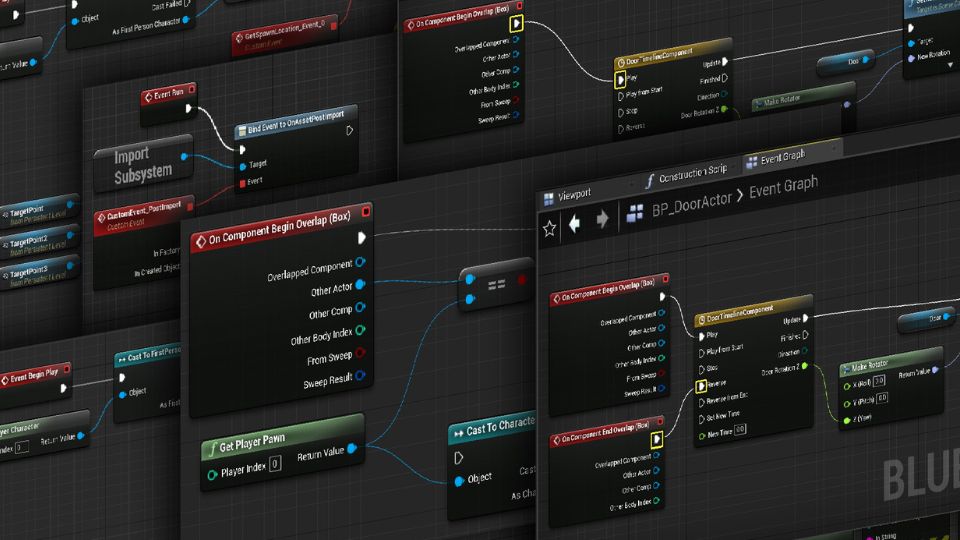
Task: Click the BP_DoorActor breadcrumb link
Action: (x=690, y=202)
